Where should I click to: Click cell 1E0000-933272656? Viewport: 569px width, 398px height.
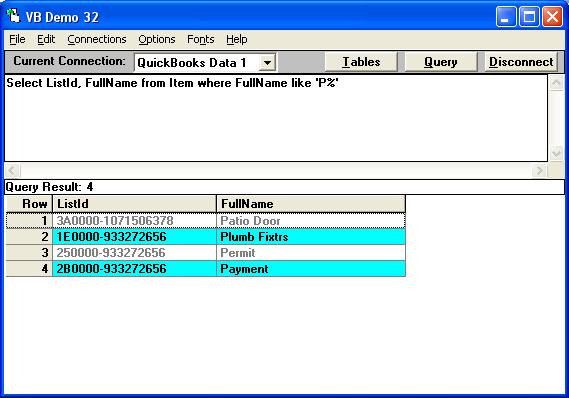[135, 237]
